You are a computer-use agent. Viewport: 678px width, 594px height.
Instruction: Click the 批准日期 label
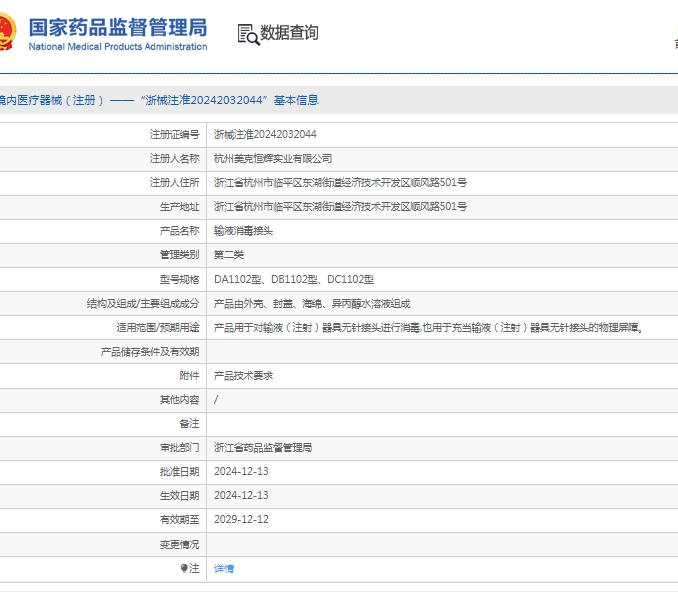pyautogui.click(x=179, y=471)
